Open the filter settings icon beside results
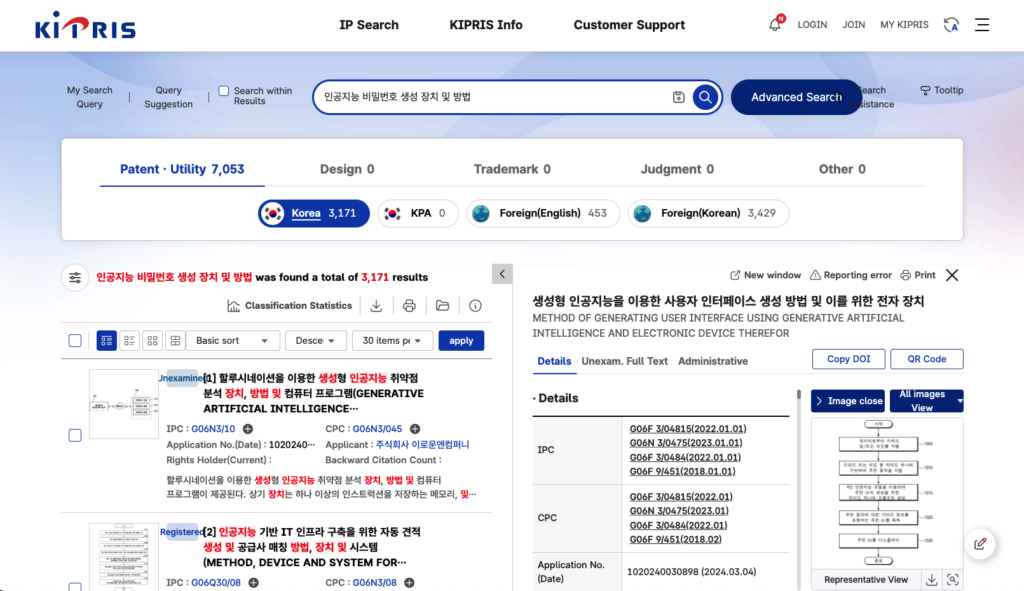1024x591 pixels. [x=75, y=277]
